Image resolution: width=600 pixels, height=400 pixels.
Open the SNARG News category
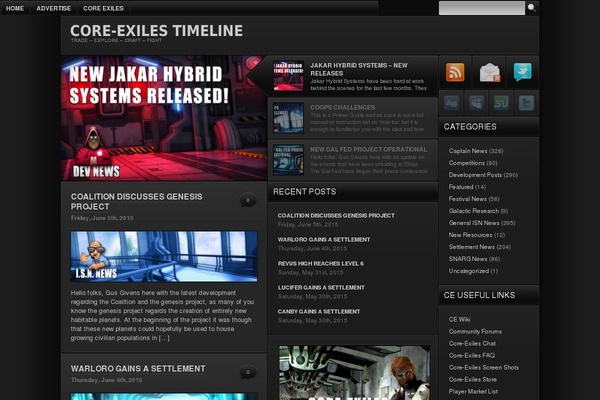pos(468,259)
